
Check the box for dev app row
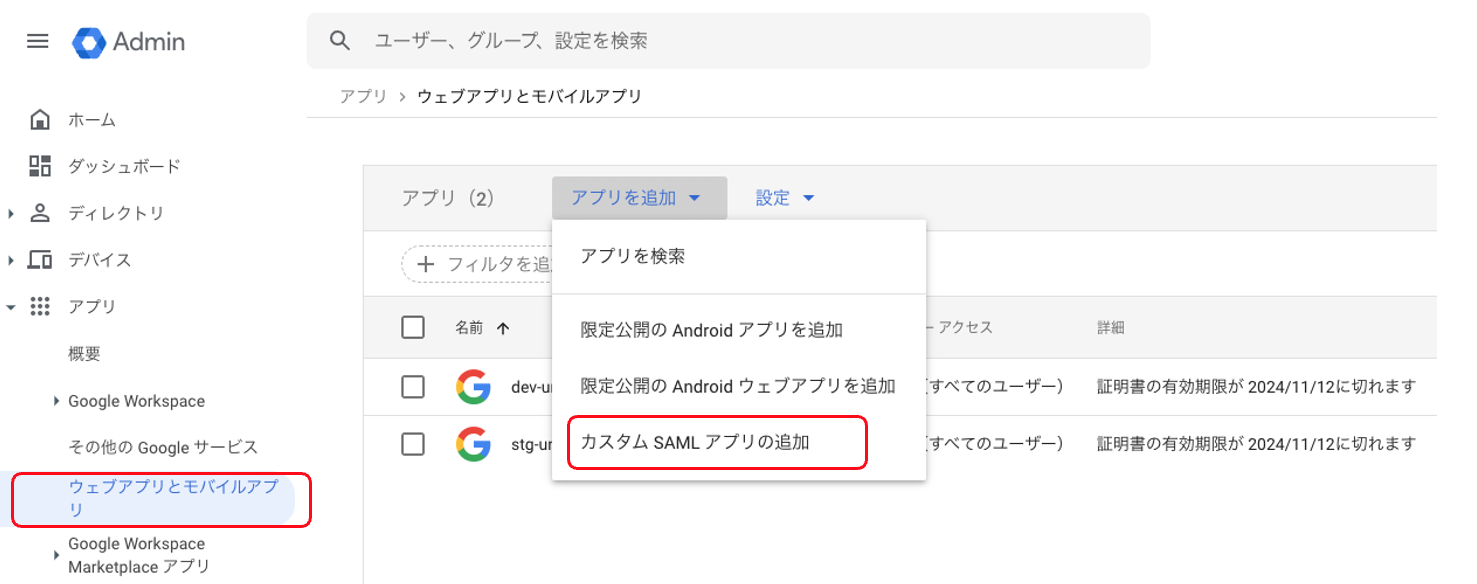tap(413, 387)
